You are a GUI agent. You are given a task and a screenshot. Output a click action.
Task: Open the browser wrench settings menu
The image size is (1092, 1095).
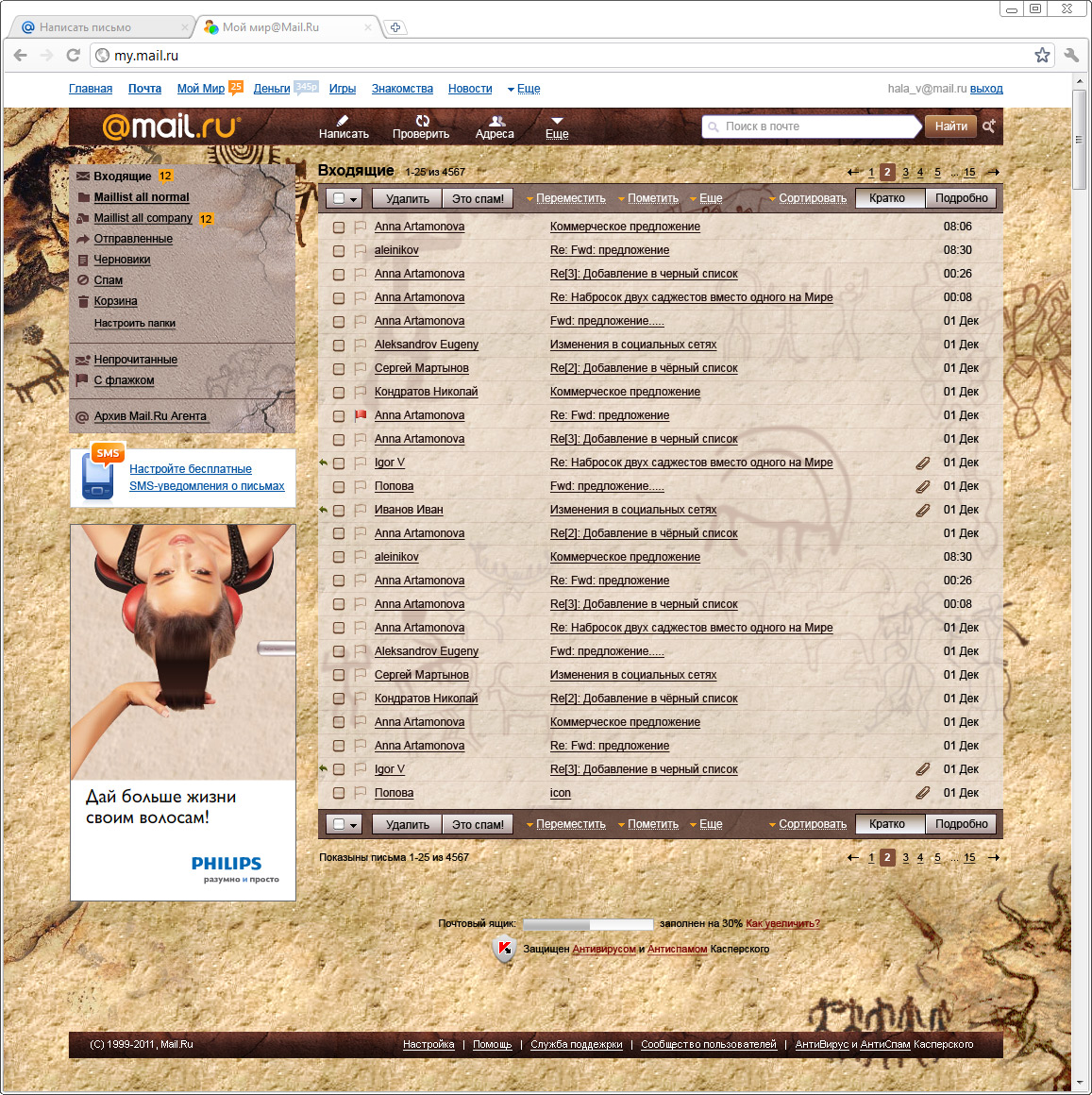[1072, 55]
